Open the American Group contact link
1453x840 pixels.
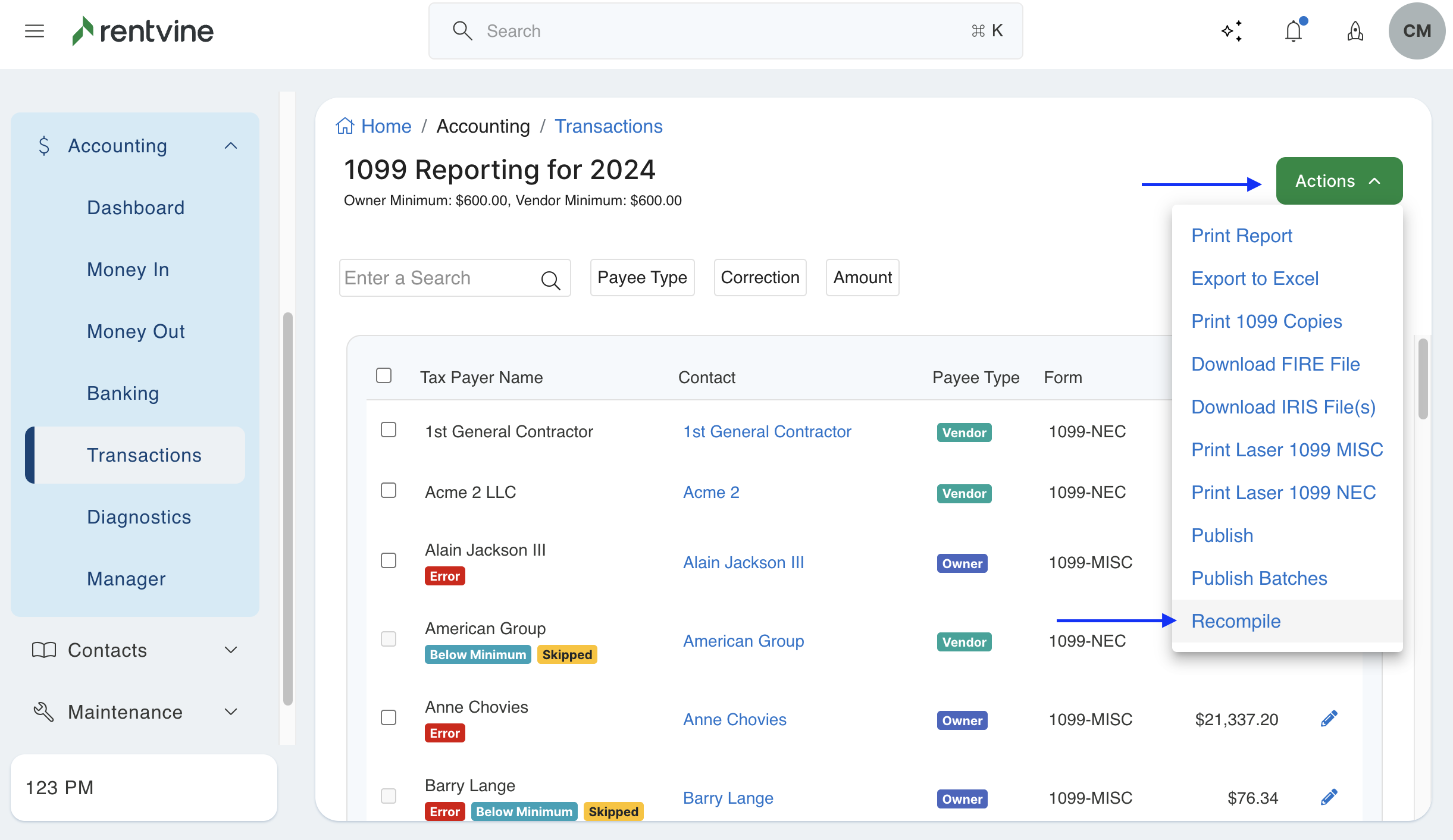click(x=743, y=641)
